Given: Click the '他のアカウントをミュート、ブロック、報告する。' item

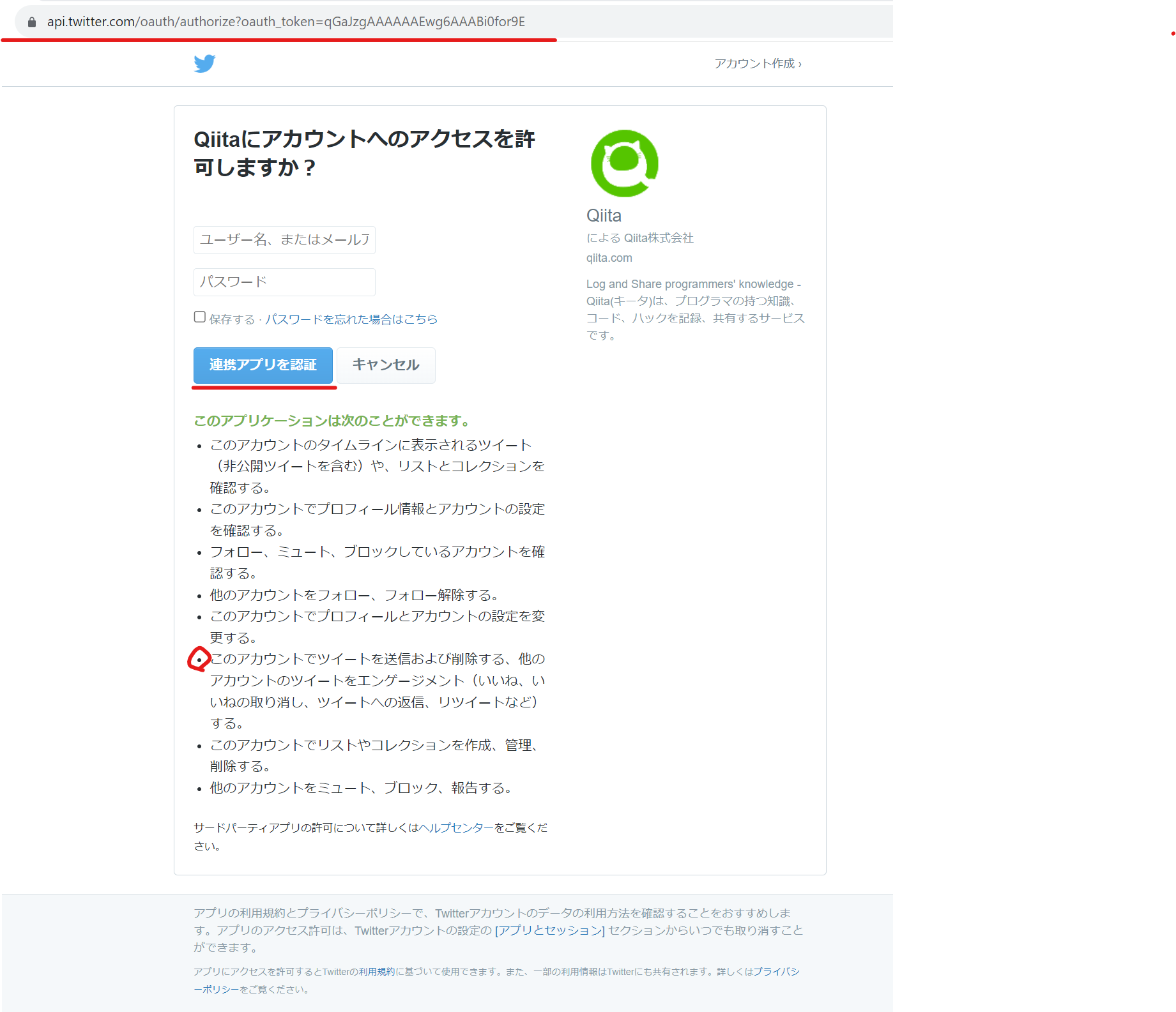Looking at the screenshot, I should coord(362,788).
